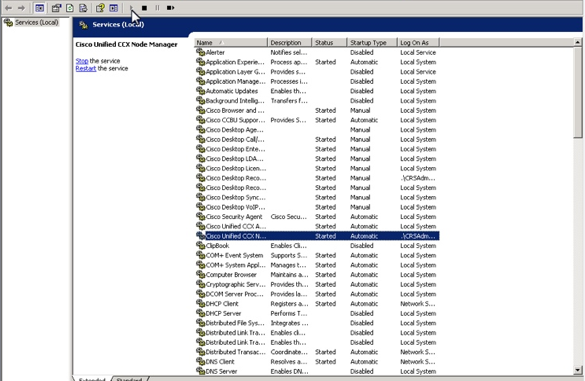Click the Forward arrow in the toolbar
The width and height of the screenshot is (585, 381).
[21, 8]
